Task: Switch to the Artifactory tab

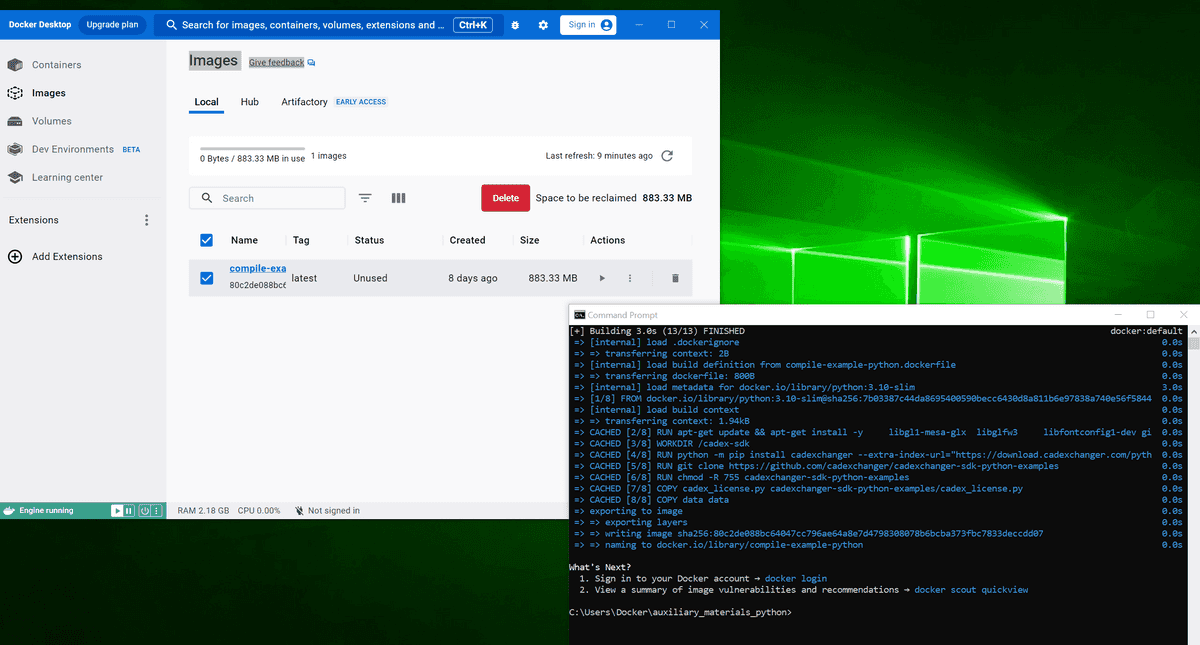Action: tap(304, 102)
